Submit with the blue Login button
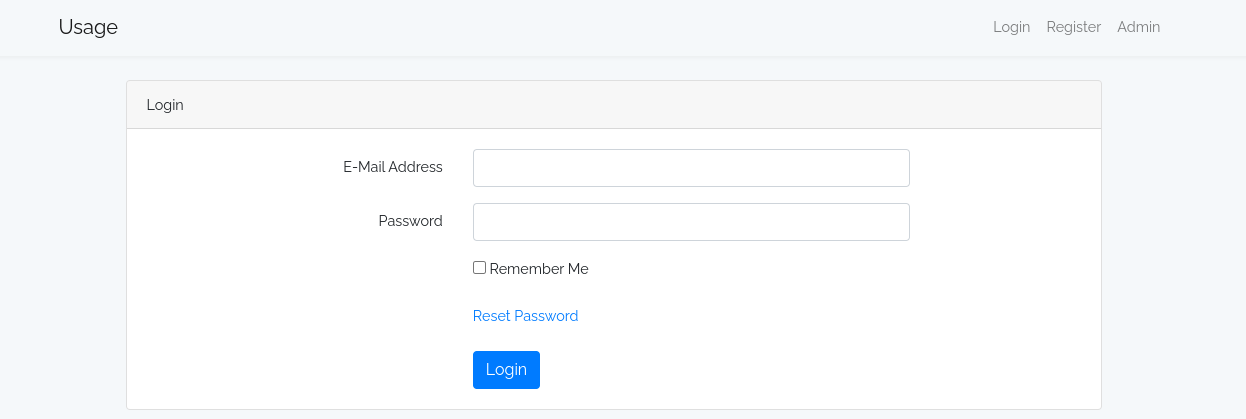Screen dimensions: 1246x419 pos(506,370)
